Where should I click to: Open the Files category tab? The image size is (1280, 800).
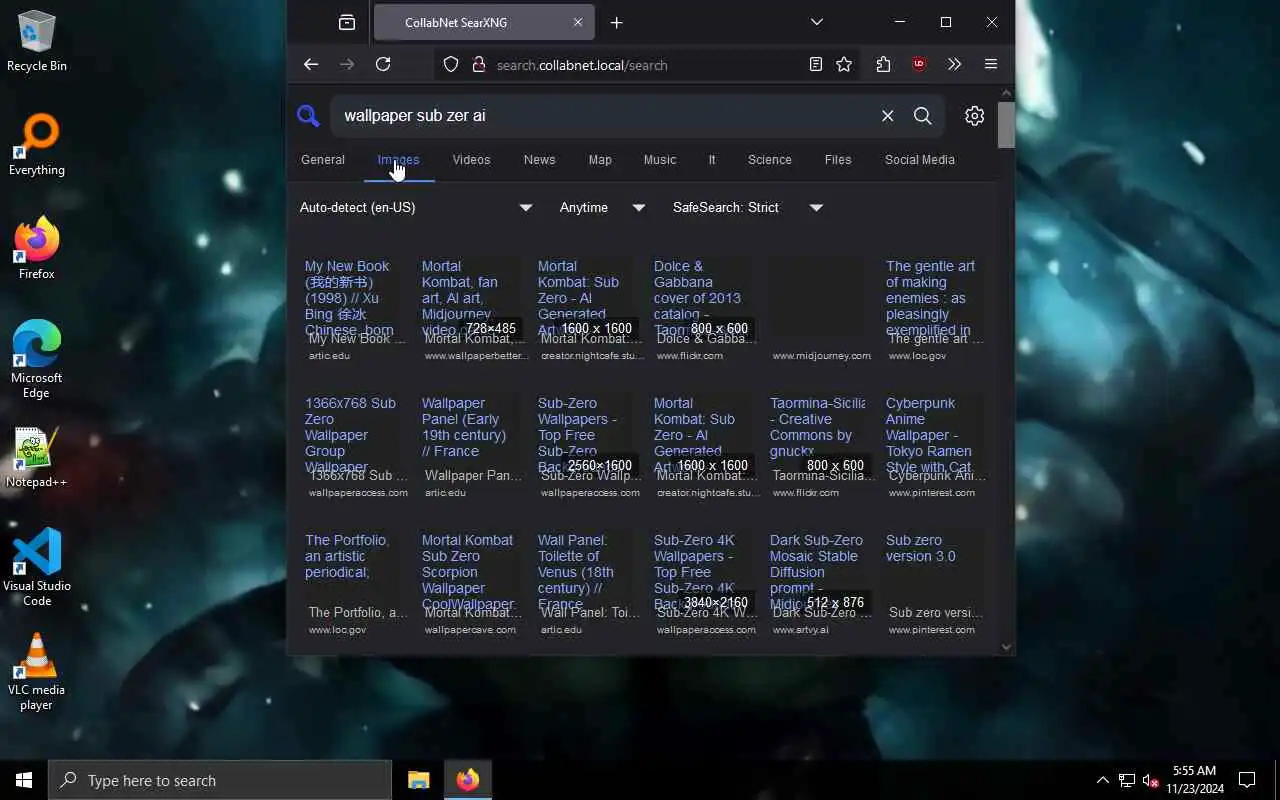click(x=838, y=160)
